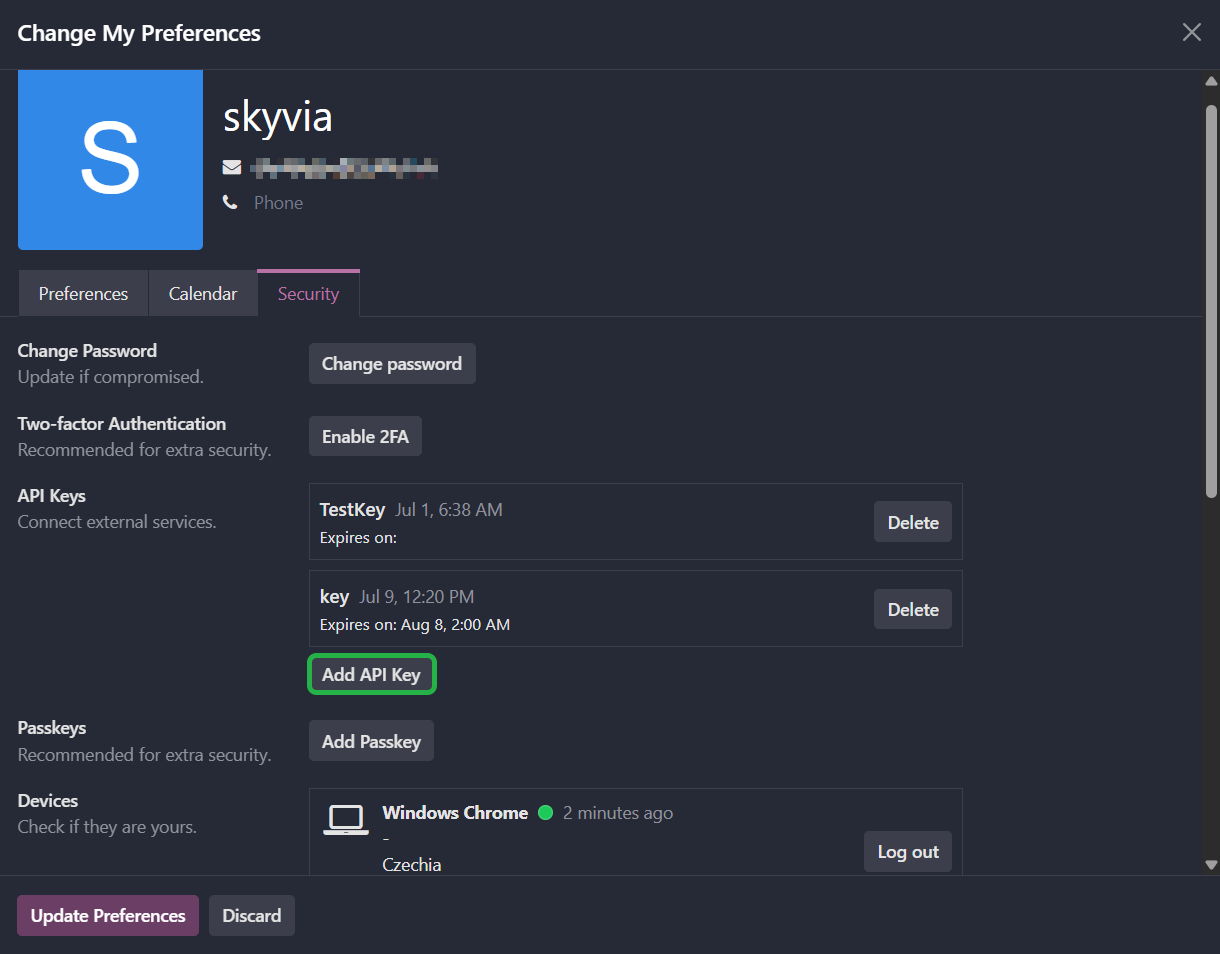Image resolution: width=1220 pixels, height=954 pixels.
Task: Click the 'Czechia' location text
Action: coord(412,865)
